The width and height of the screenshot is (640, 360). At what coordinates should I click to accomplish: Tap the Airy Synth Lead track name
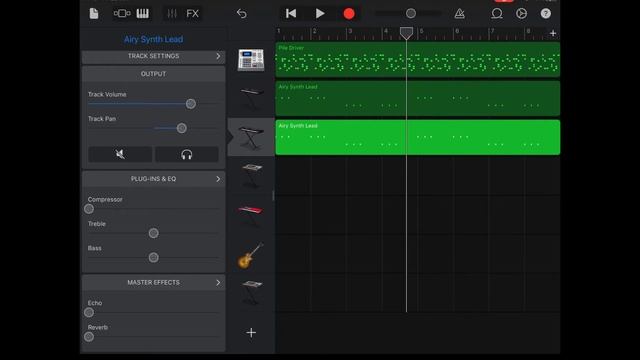click(153, 39)
